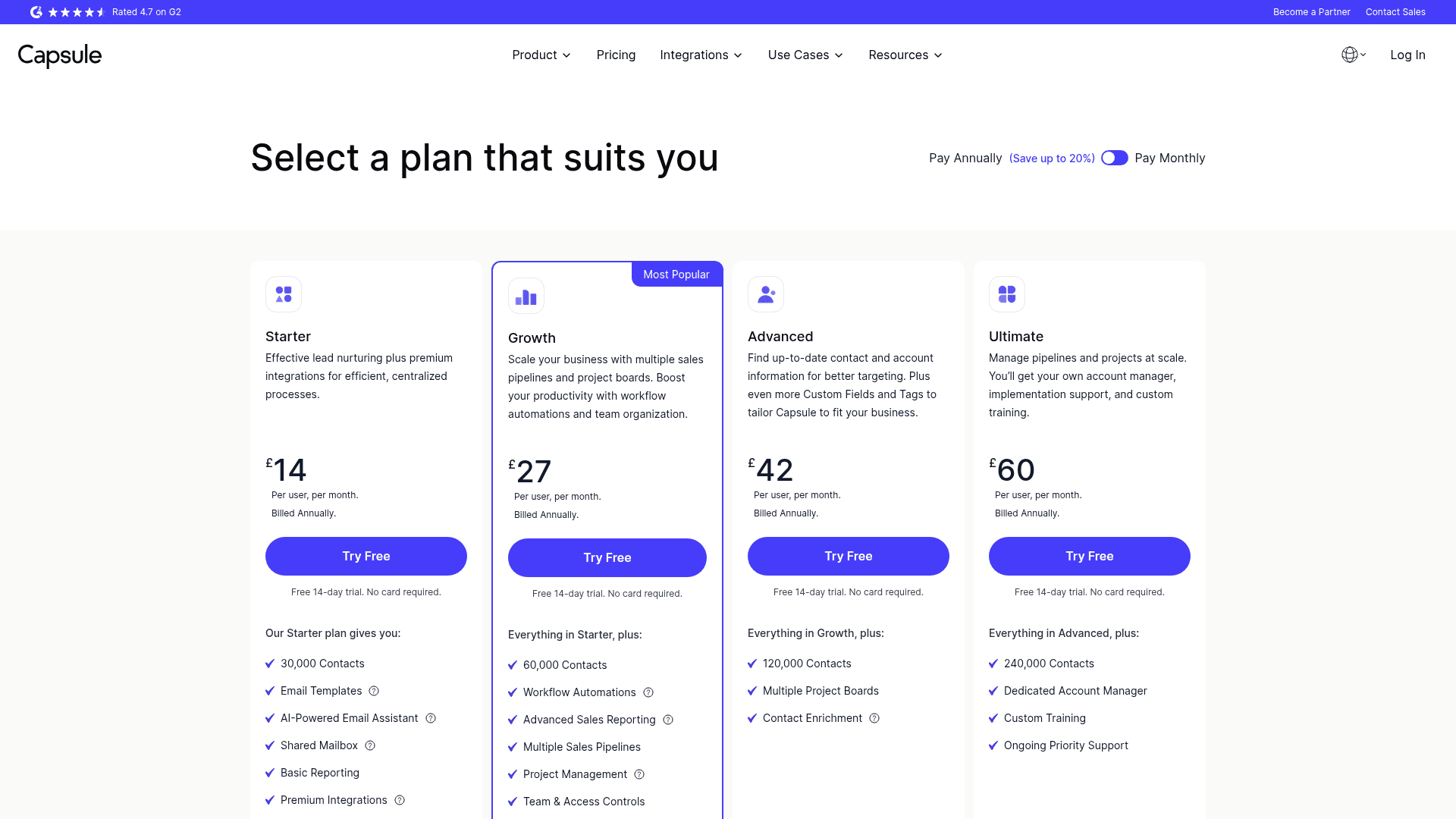The image size is (1456, 819).
Task: Expand the Use Cases navigation dropdown
Action: click(x=805, y=55)
